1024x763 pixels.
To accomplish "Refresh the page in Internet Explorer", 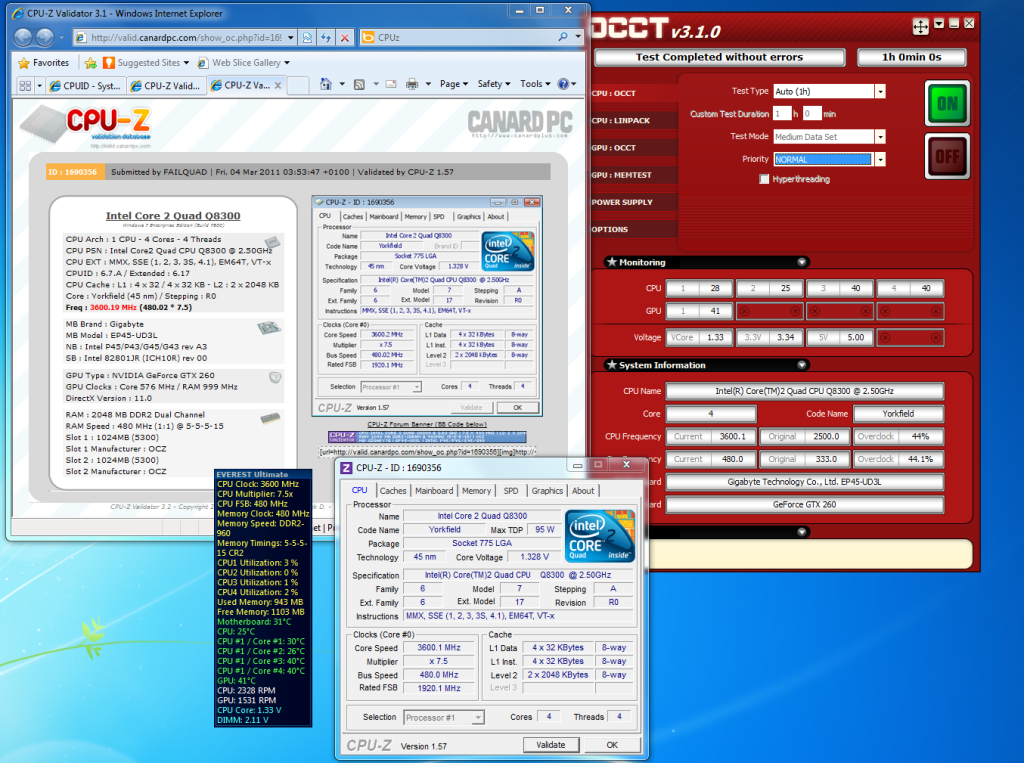I will coord(326,38).
